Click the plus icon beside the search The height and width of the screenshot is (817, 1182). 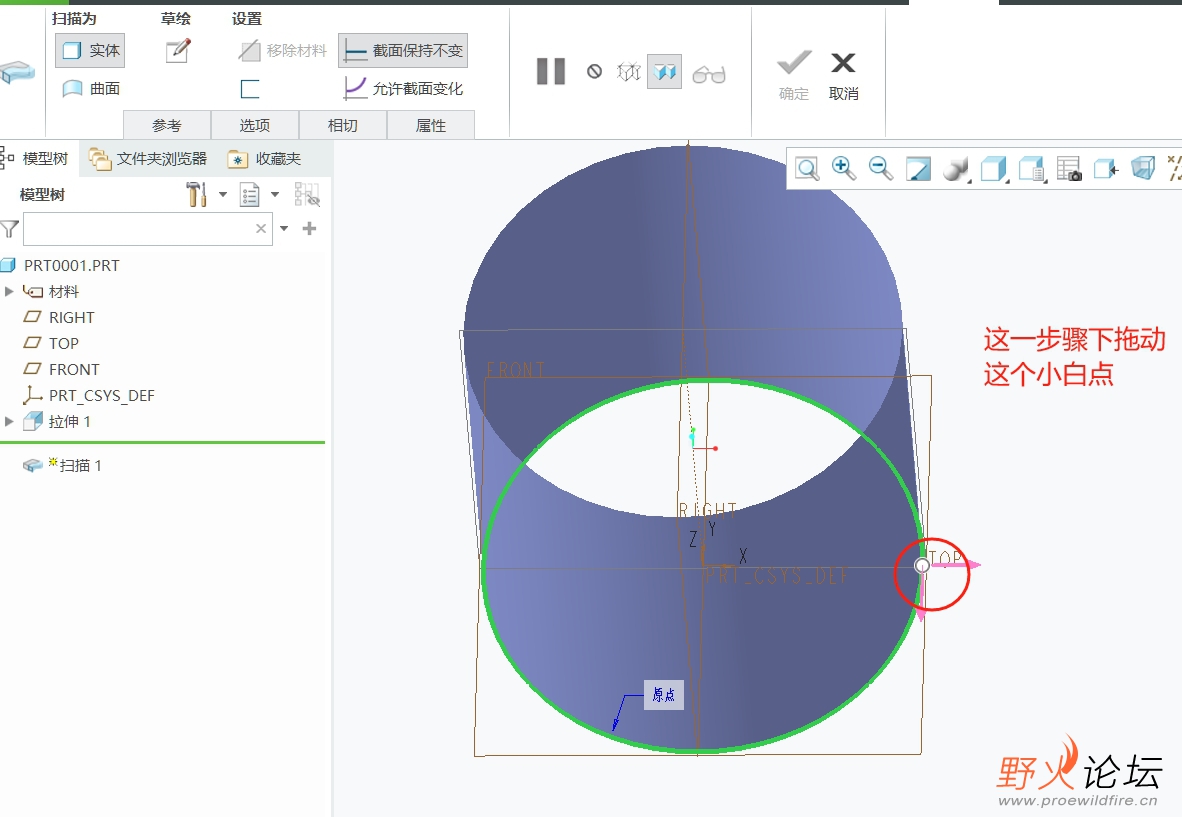309,228
